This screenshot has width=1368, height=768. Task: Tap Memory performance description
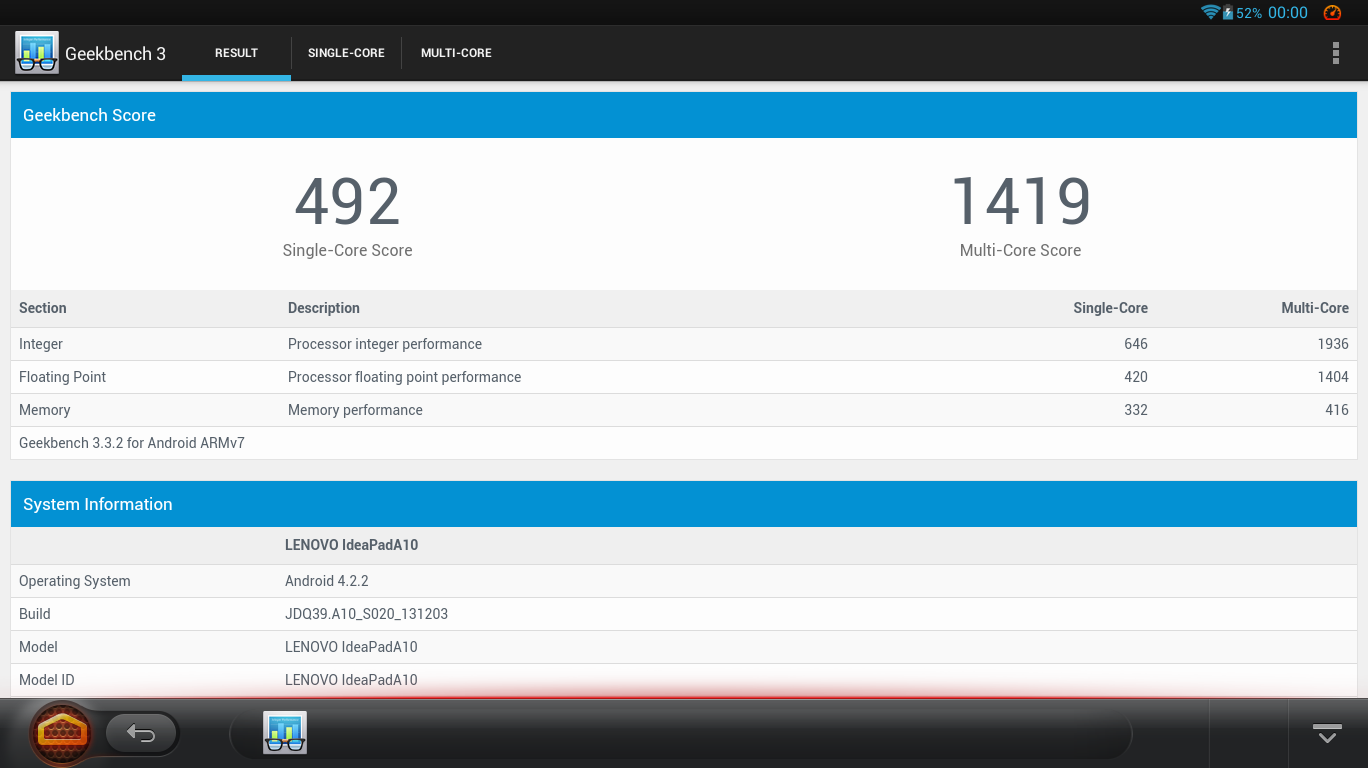point(355,410)
